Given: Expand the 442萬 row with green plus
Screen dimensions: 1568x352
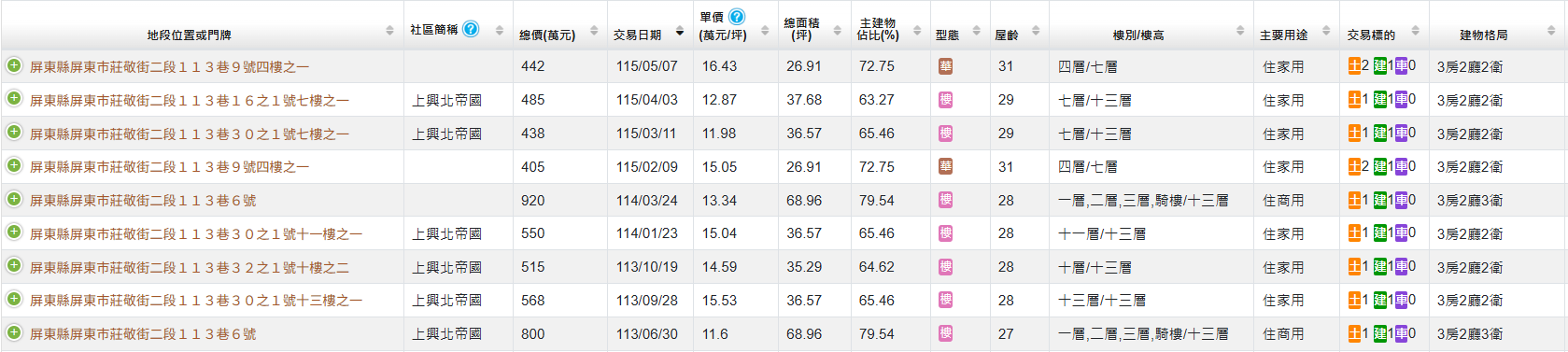Looking at the screenshot, I should pos(14,66).
